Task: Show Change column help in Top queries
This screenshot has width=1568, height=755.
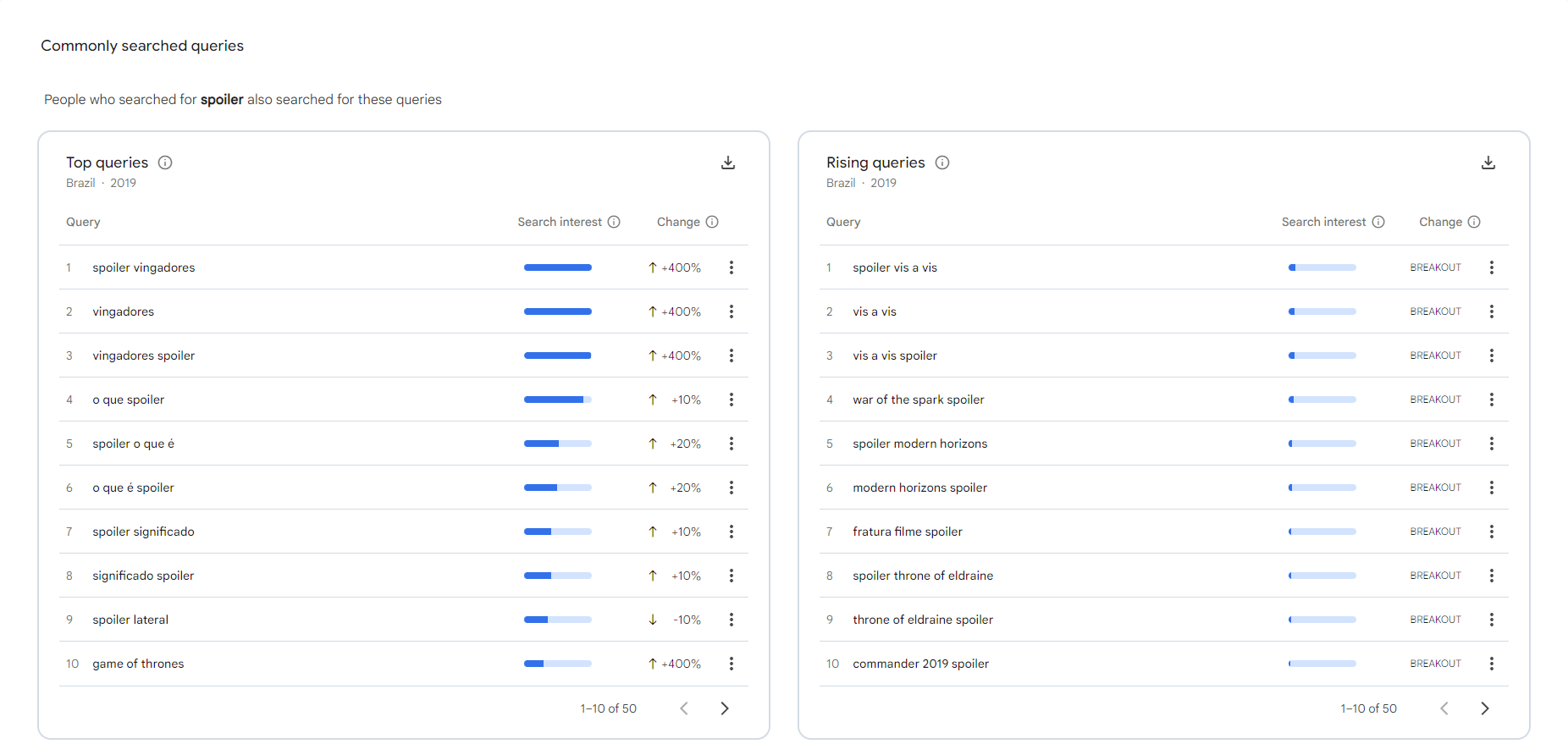Action: 712,222
